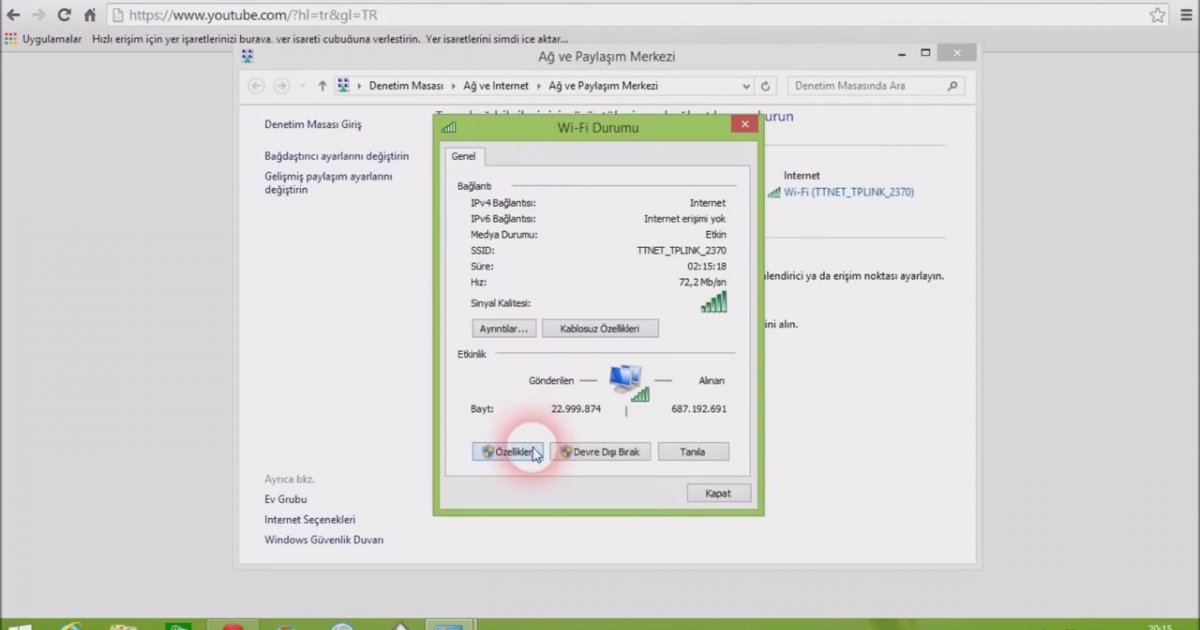This screenshot has width=1200, height=630.
Task: Click the 'Alınan' label
Action: point(712,381)
